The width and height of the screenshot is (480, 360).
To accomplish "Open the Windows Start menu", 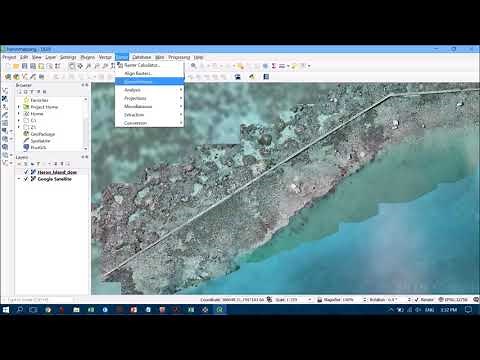I will (6, 310).
